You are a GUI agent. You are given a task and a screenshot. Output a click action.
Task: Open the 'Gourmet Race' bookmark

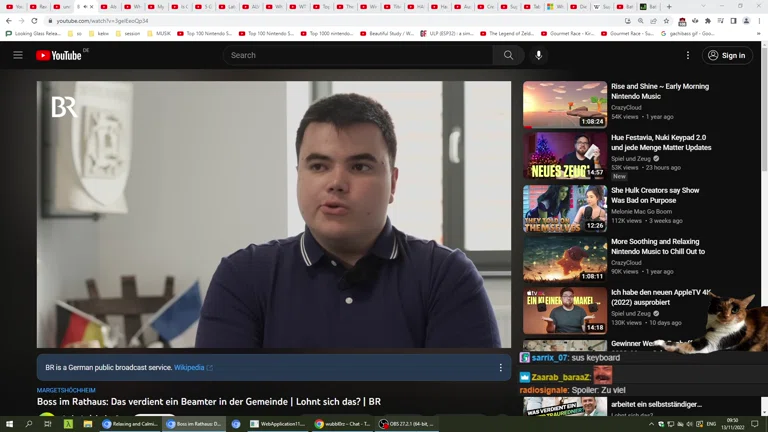[570, 33]
